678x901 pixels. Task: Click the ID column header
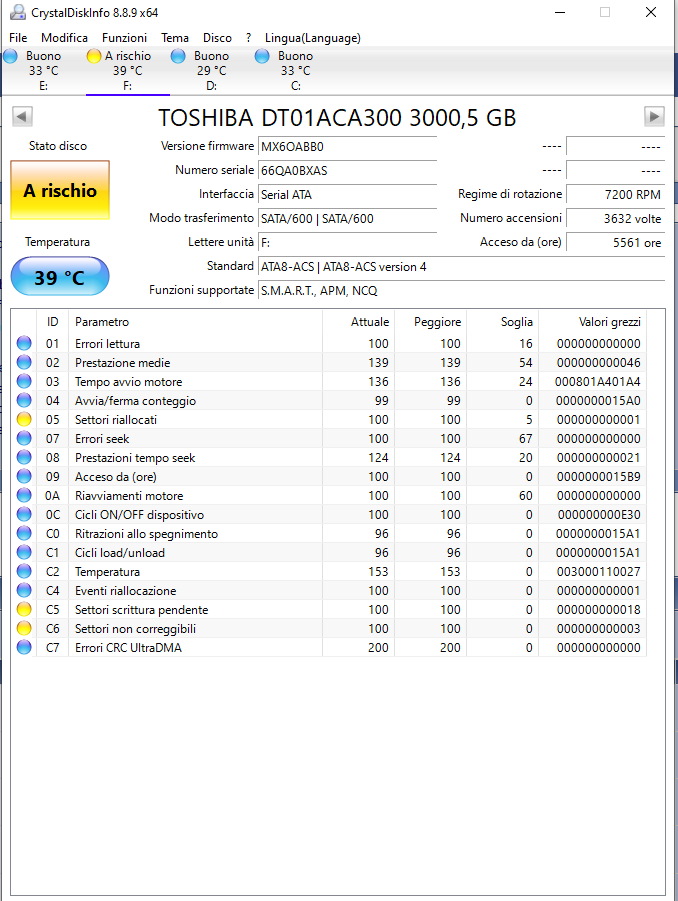pos(52,322)
